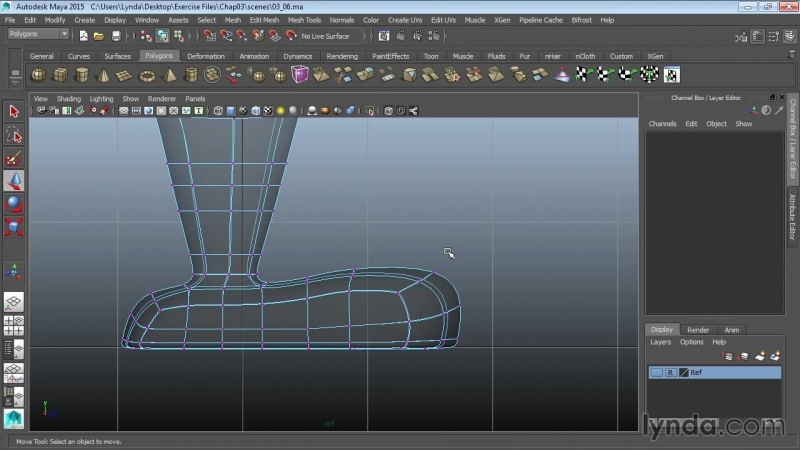The width and height of the screenshot is (800, 450).
Task: Click the four-view layout icon
Action: [x=14, y=326]
